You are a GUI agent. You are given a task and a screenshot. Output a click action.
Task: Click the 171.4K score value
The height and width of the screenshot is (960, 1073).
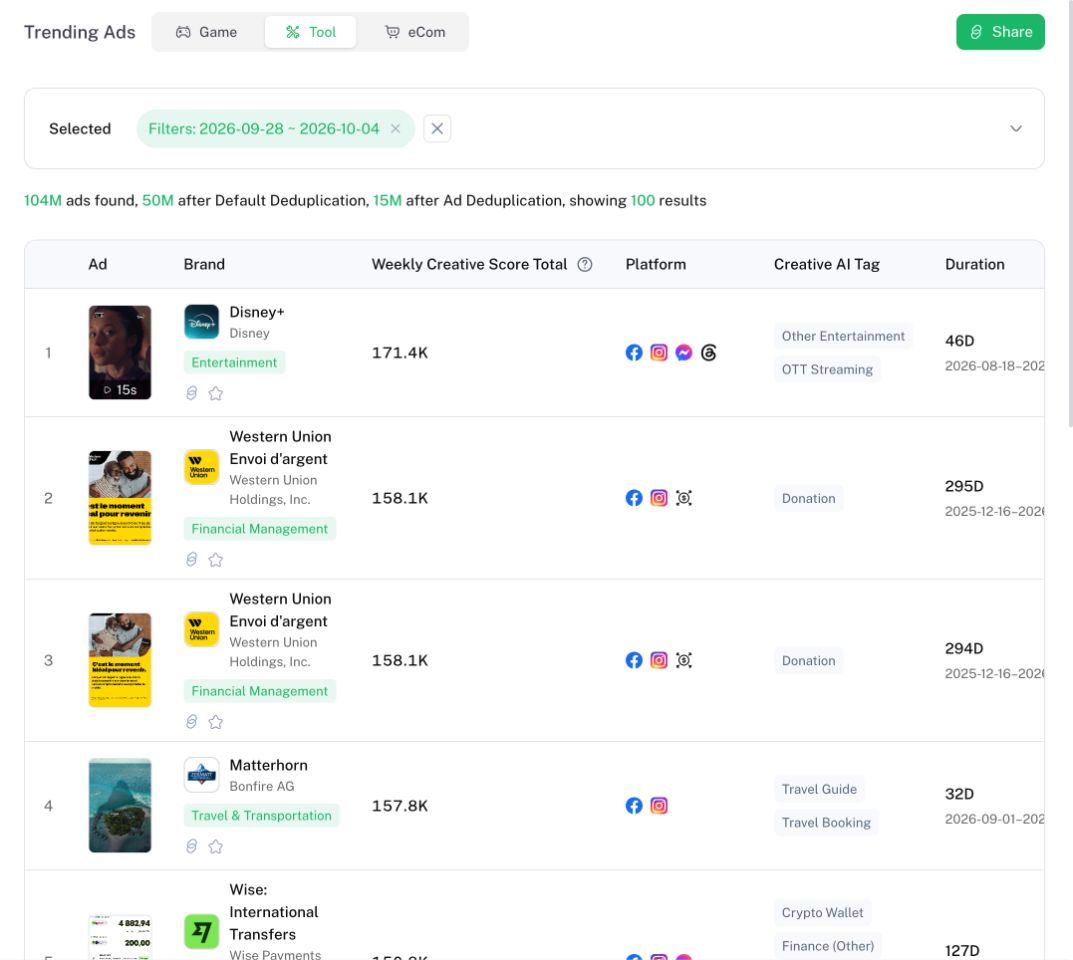[x=400, y=353]
